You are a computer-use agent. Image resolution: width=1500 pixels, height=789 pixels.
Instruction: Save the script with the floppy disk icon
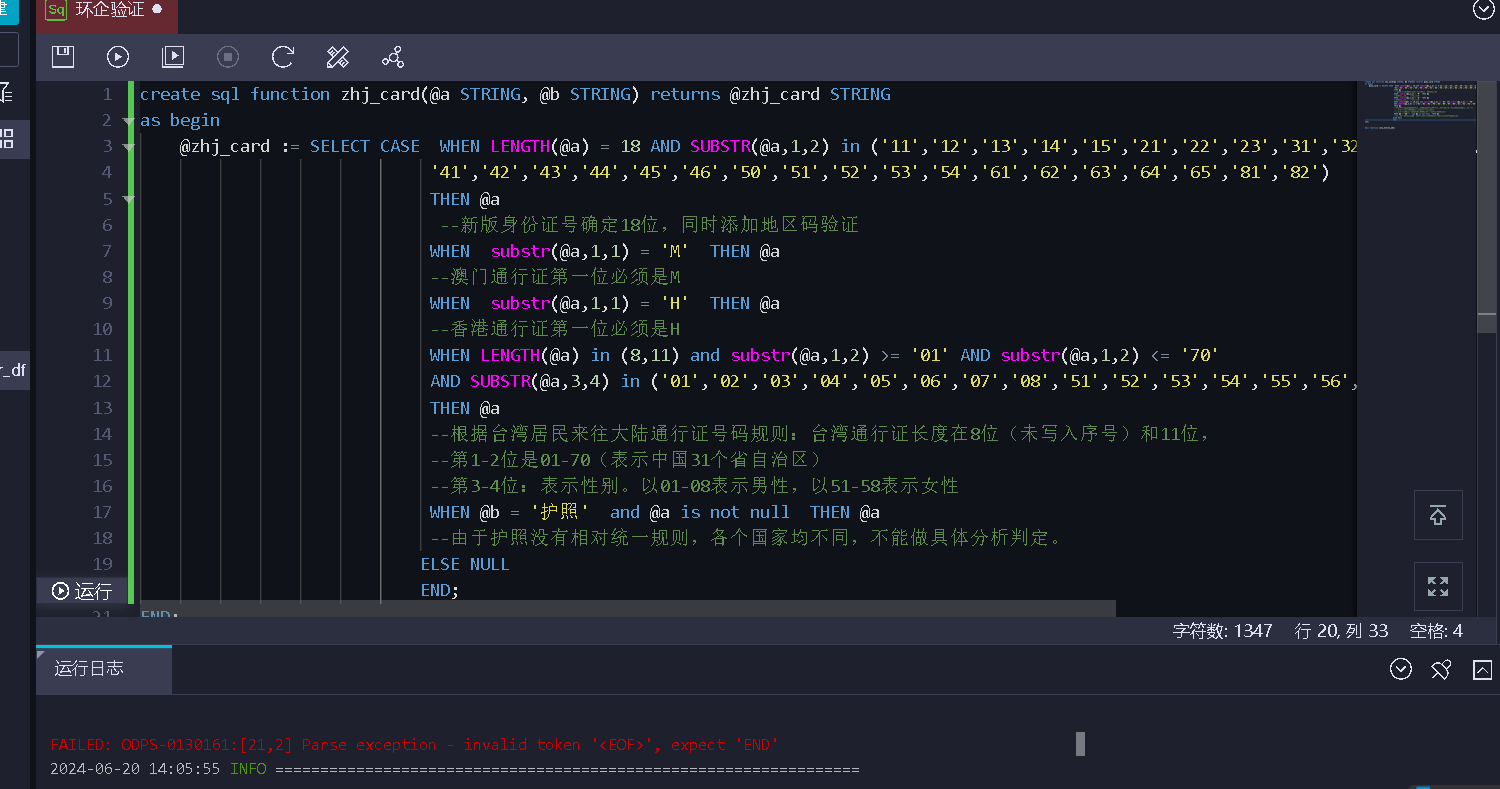[x=63, y=57]
